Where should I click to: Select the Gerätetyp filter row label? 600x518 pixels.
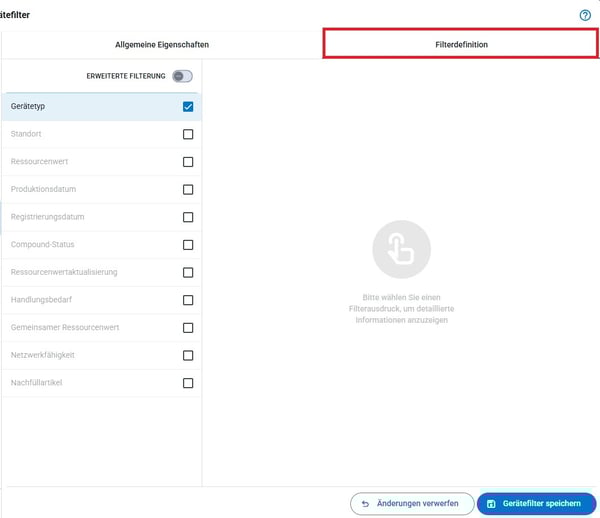coord(28,107)
